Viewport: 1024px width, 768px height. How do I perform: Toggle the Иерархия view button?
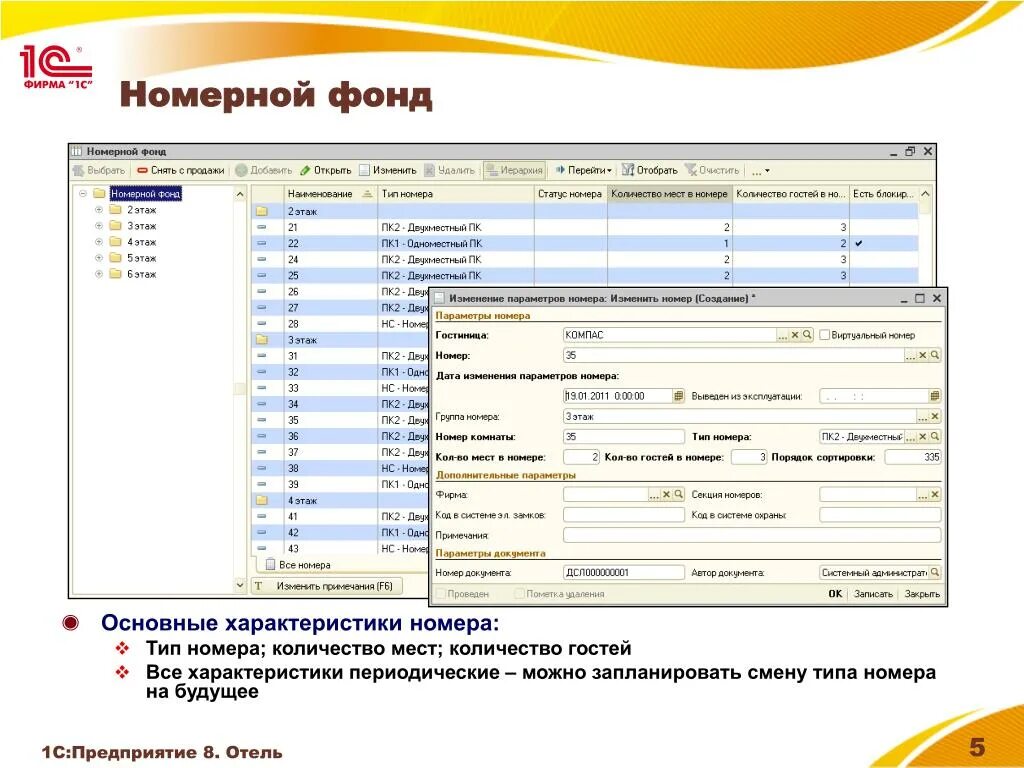(x=515, y=170)
